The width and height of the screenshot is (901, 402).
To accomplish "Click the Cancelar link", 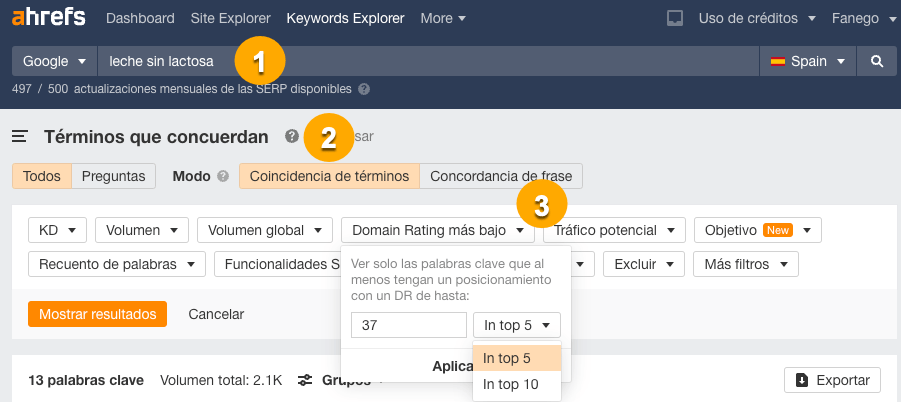I will 216,314.
